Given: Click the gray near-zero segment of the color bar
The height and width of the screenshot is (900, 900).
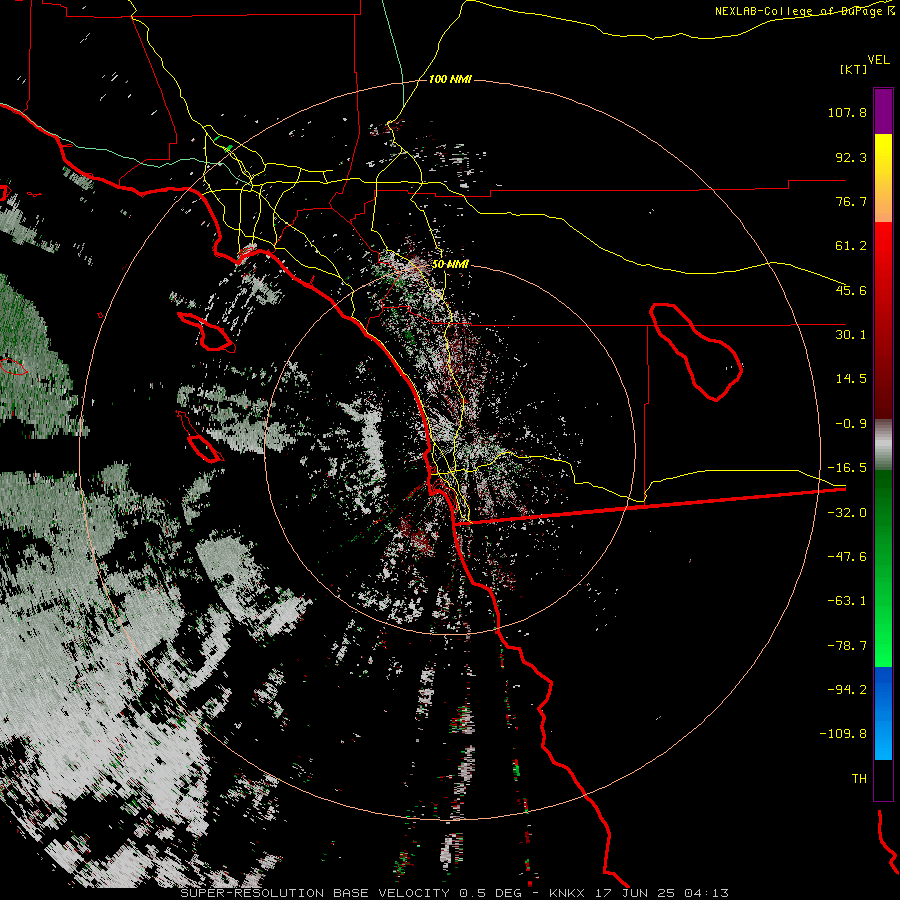Looking at the screenshot, I should coord(883,445).
